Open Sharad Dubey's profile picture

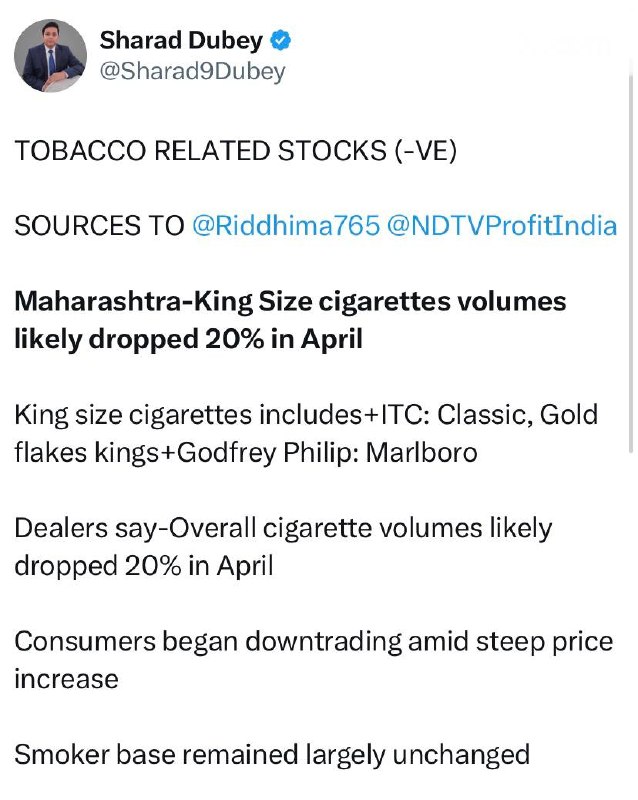pyautogui.click(x=50, y=56)
